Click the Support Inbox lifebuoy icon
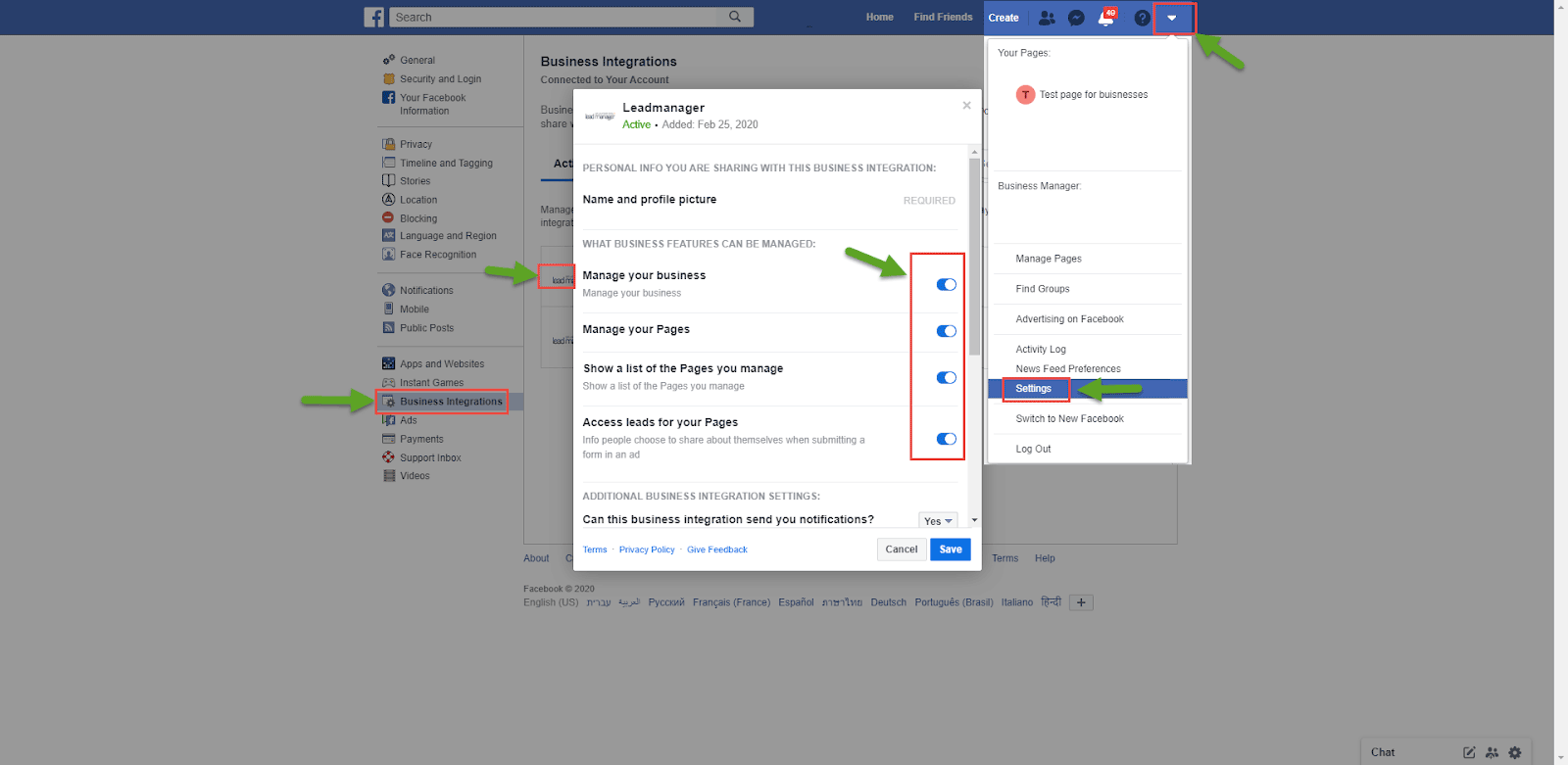This screenshot has width=1568, height=765. [x=388, y=457]
